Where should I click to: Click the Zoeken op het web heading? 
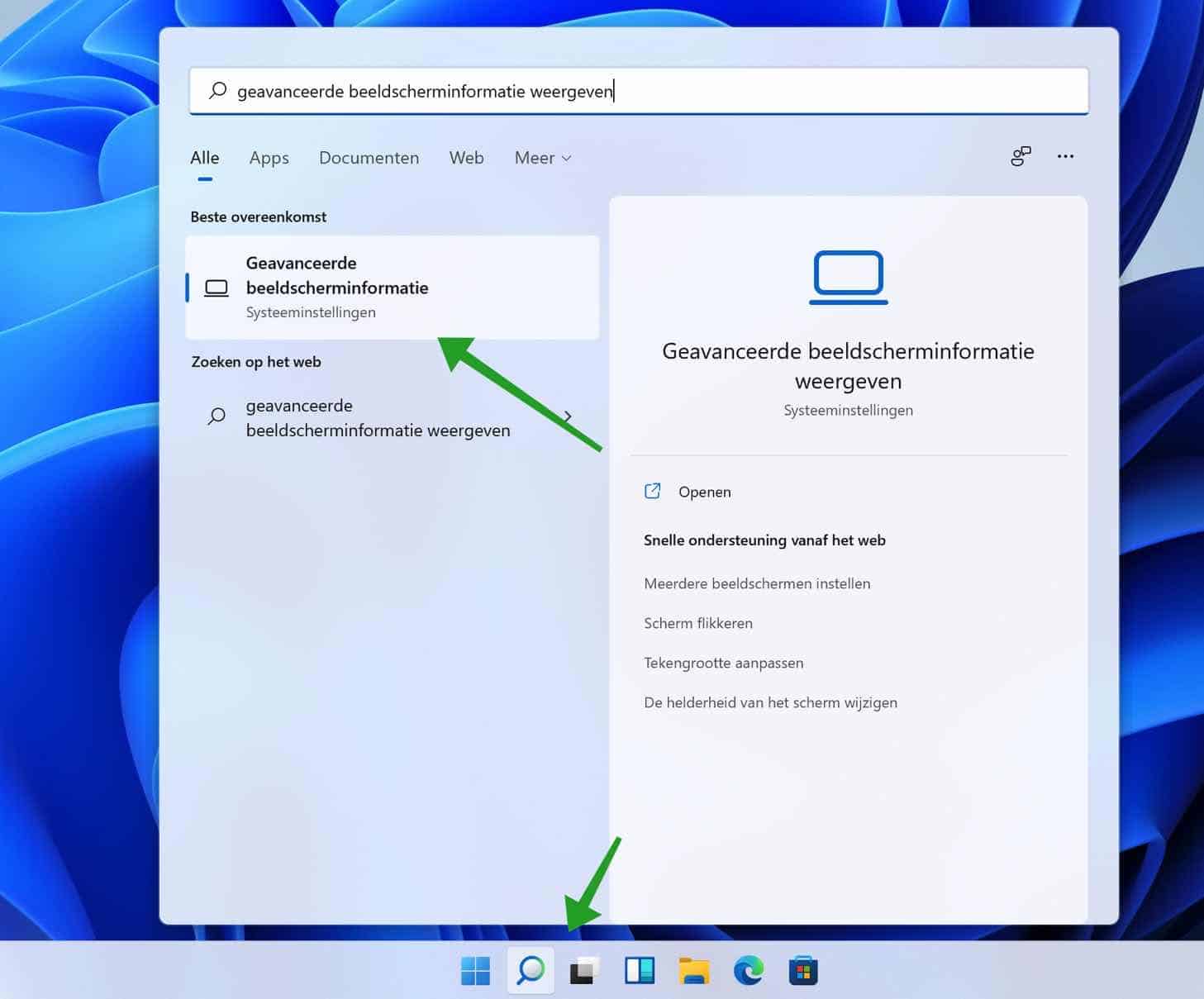(x=256, y=362)
